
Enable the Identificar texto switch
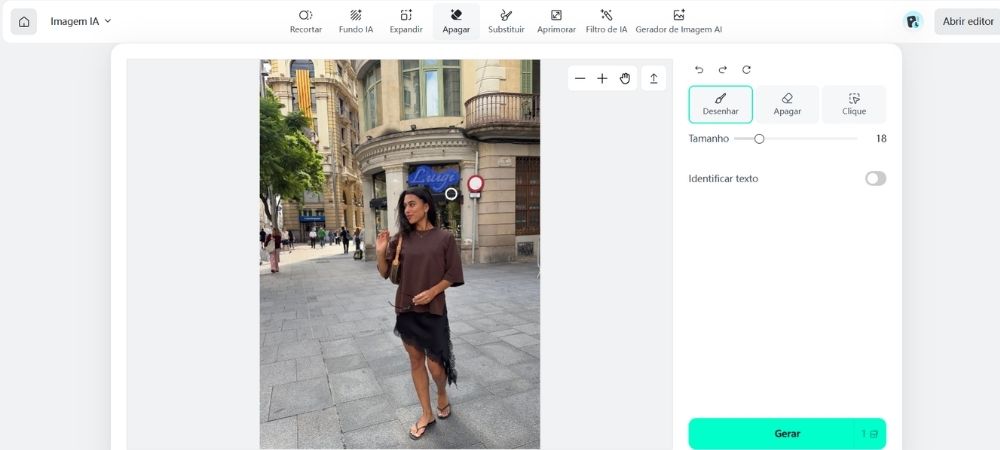(876, 178)
